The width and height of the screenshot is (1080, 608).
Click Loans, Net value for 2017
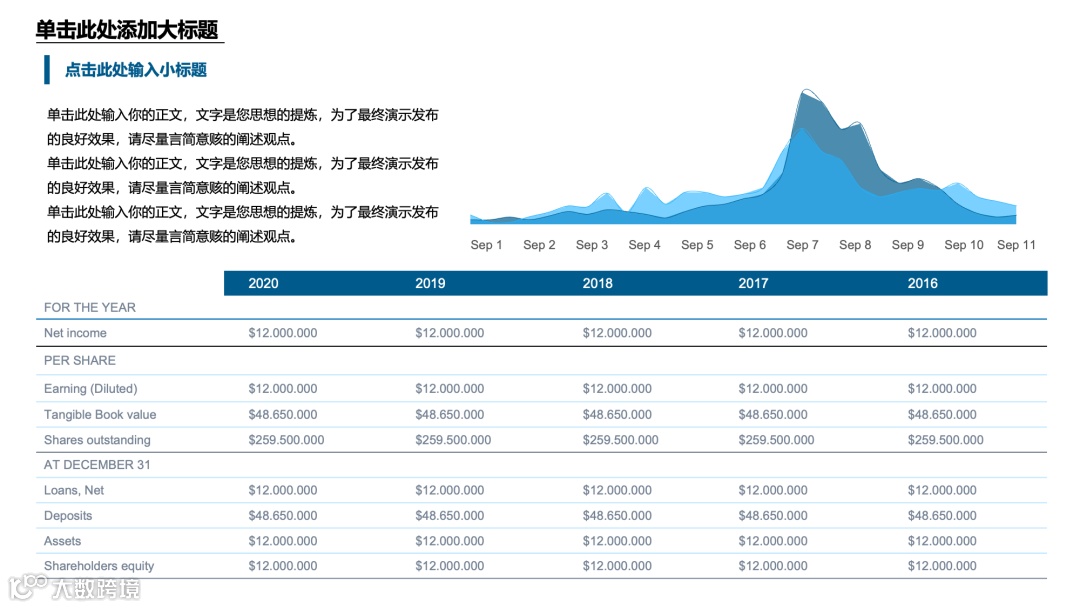(x=773, y=490)
